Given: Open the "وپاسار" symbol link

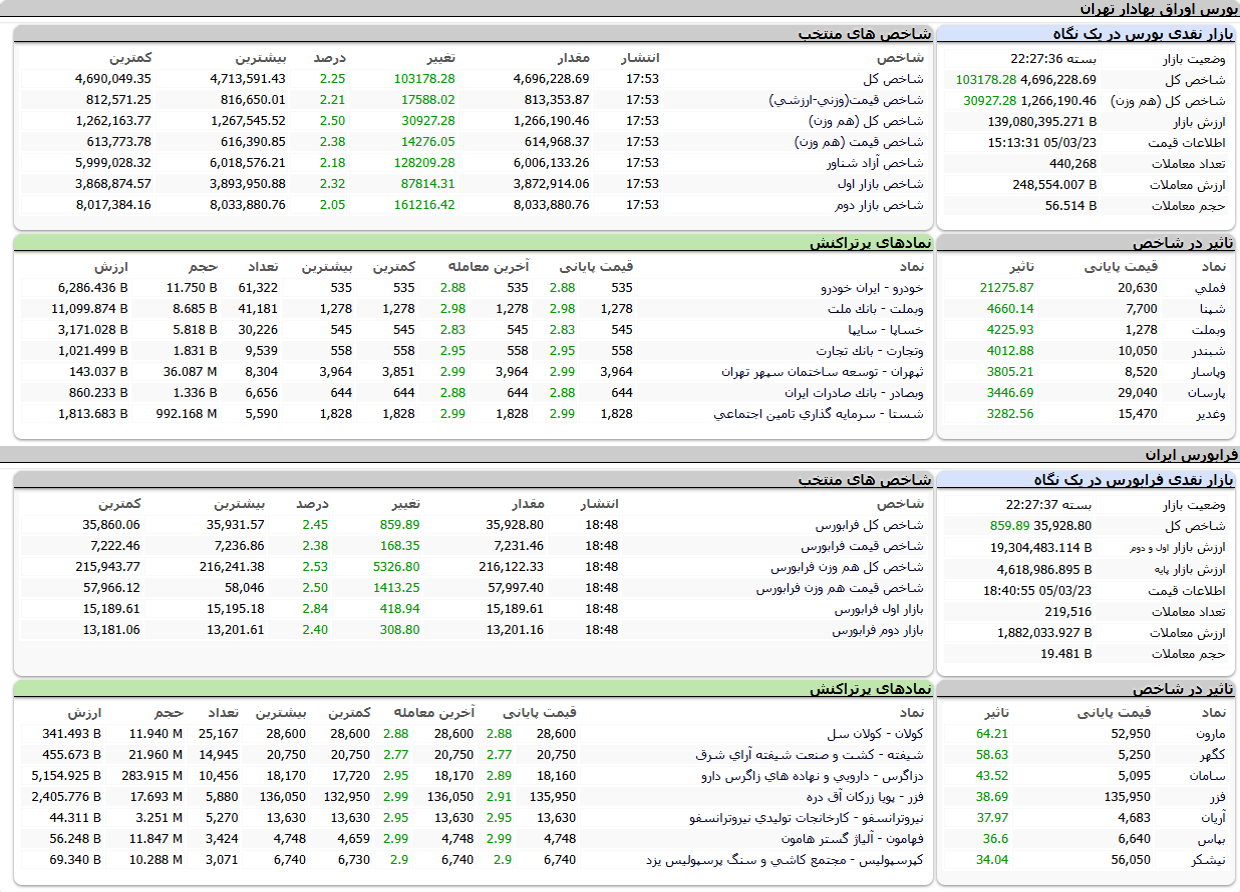Looking at the screenshot, I should point(1208,372).
